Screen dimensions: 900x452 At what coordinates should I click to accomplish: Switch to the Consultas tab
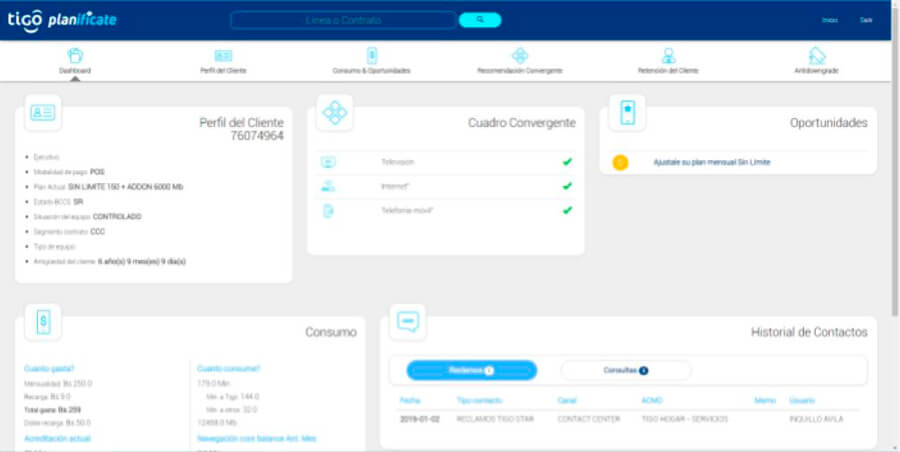coord(625,370)
